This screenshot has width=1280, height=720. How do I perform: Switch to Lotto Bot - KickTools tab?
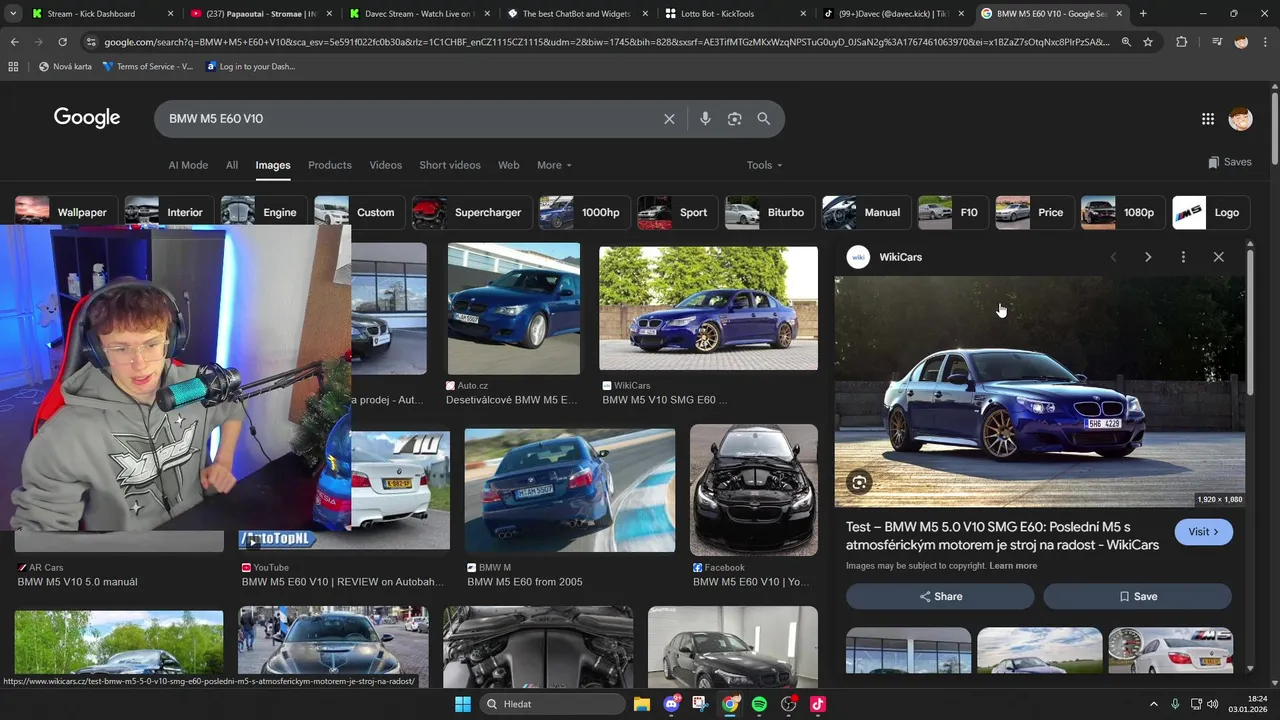pyautogui.click(x=735, y=14)
